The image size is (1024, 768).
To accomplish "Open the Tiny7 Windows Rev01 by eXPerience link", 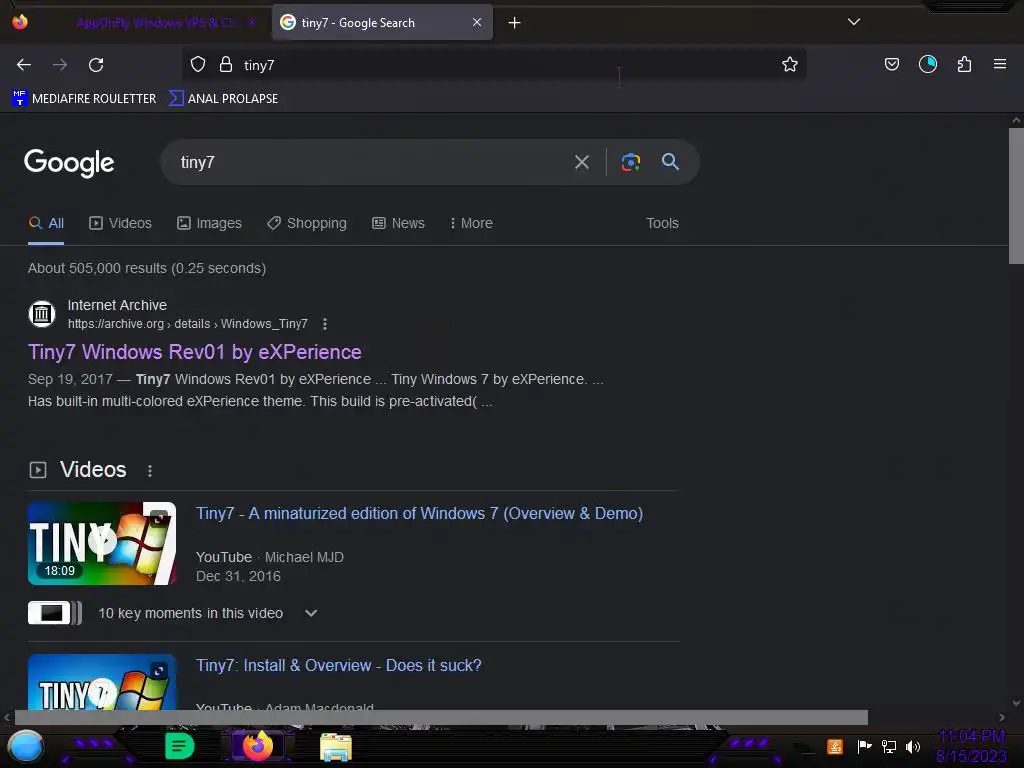I will tap(195, 352).
